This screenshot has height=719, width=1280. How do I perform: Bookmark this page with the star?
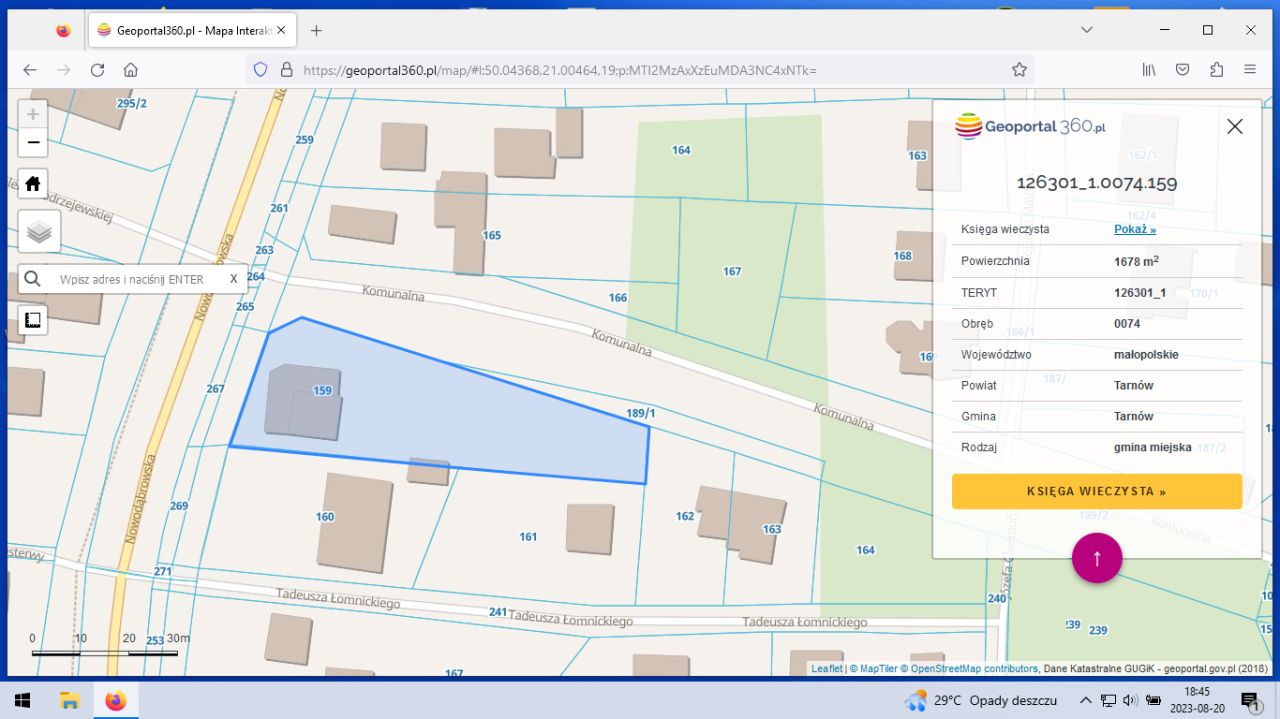(x=1019, y=70)
